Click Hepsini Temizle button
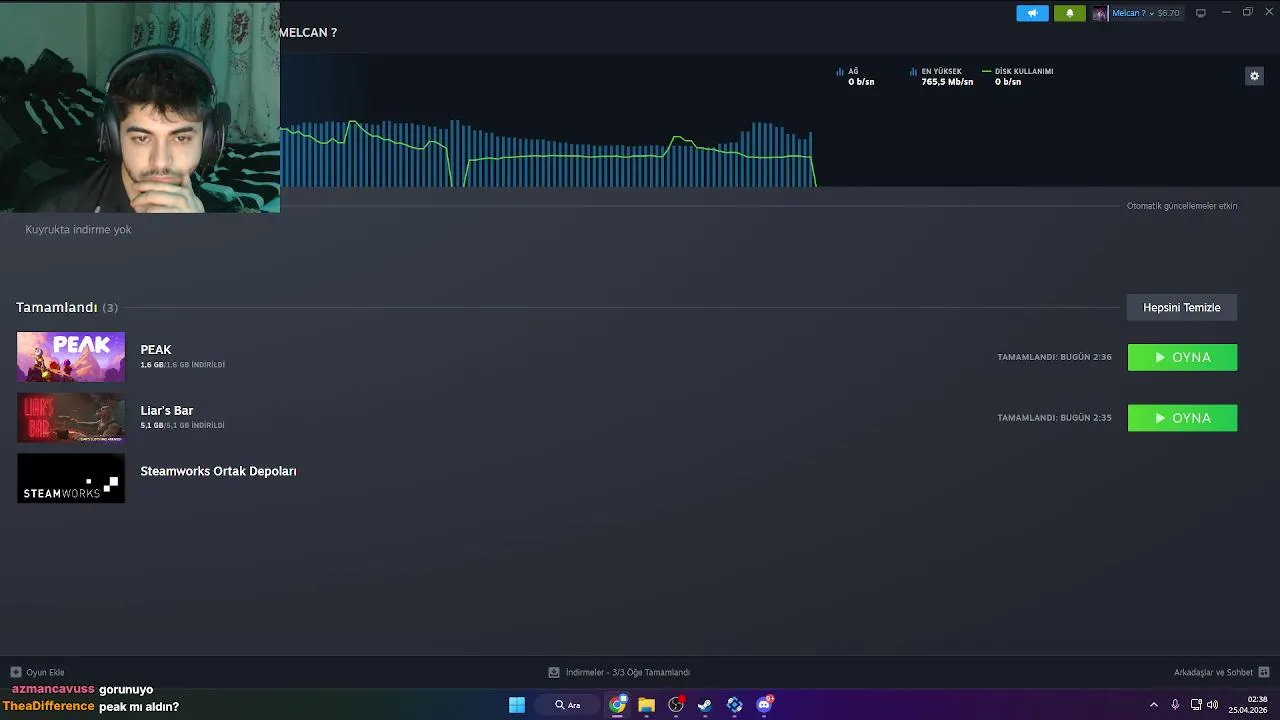 1182,307
